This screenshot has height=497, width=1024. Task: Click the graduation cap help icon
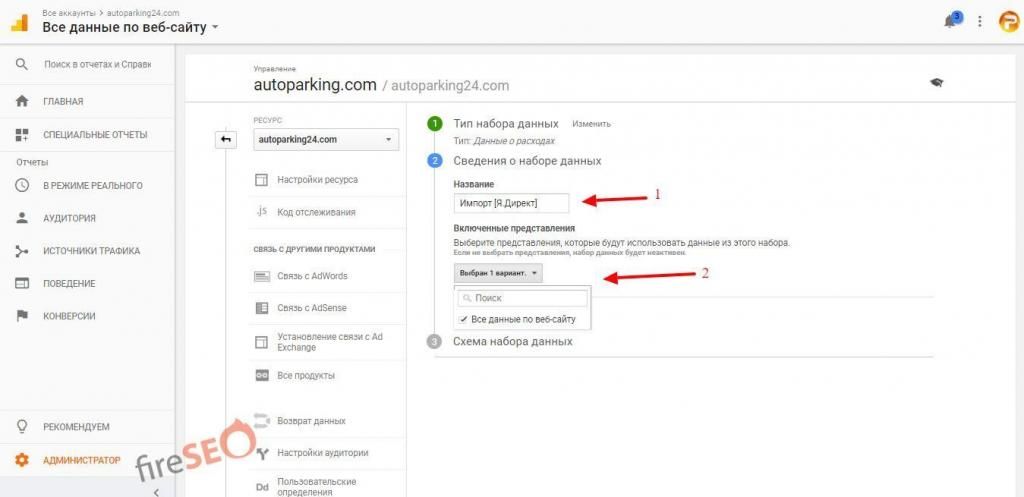(x=937, y=83)
